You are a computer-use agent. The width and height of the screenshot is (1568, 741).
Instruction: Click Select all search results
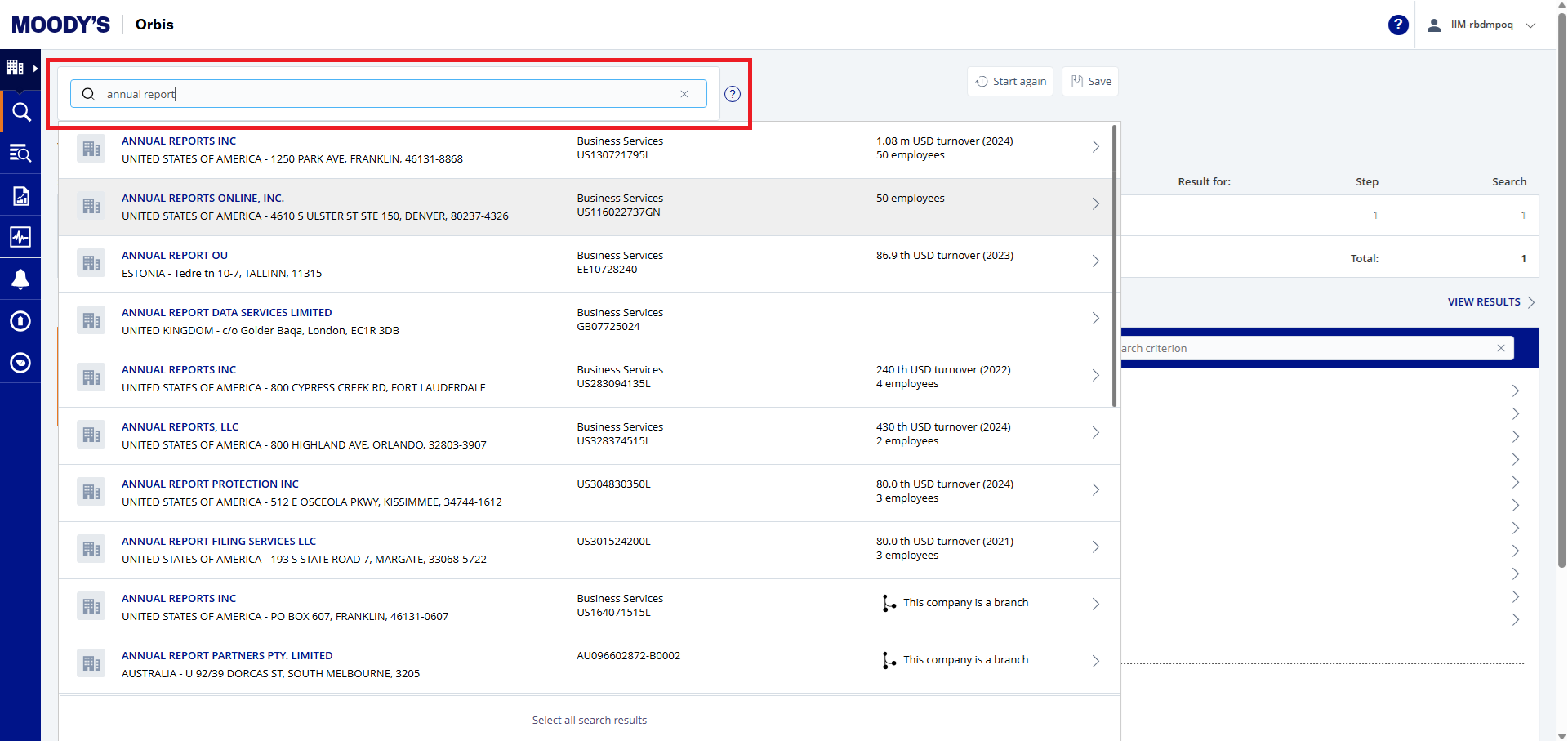point(589,720)
